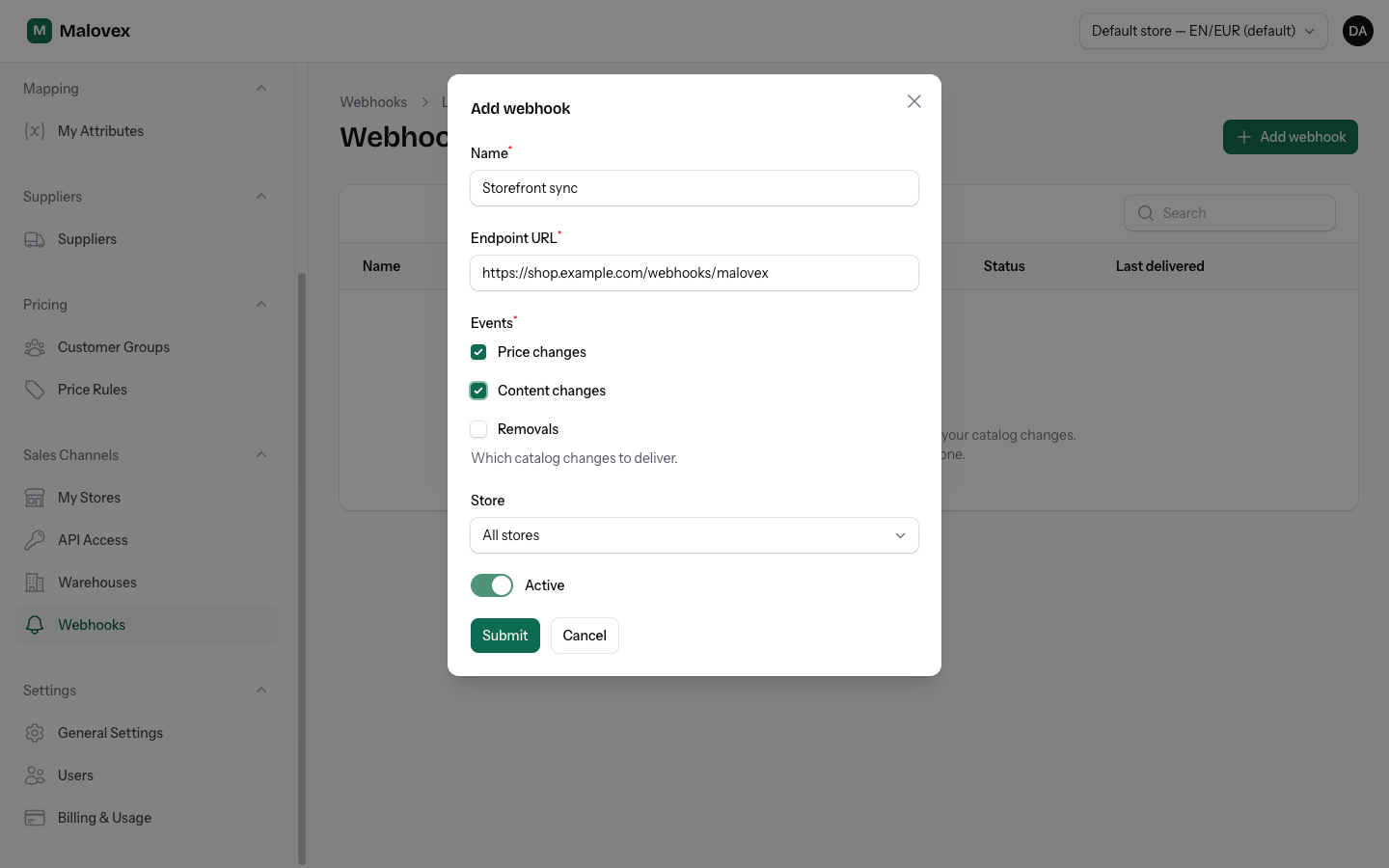Viewport: 1389px width, 868px height.
Task: Uncheck the Price changes checkbox
Action: pyautogui.click(x=478, y=352)
